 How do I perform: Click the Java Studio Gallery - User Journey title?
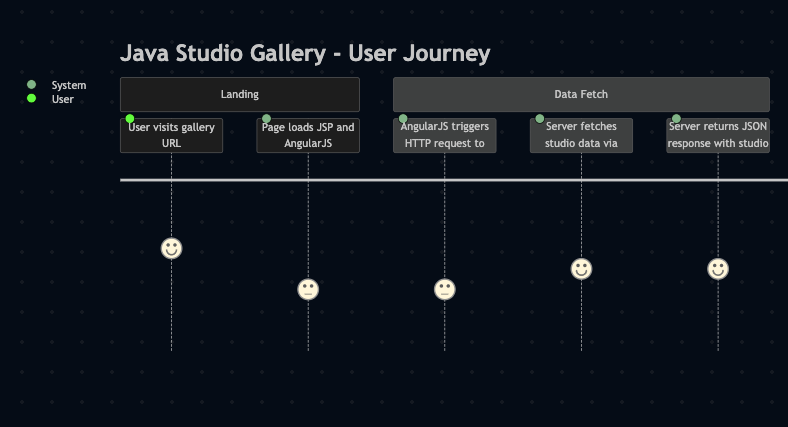click(305, 53)
